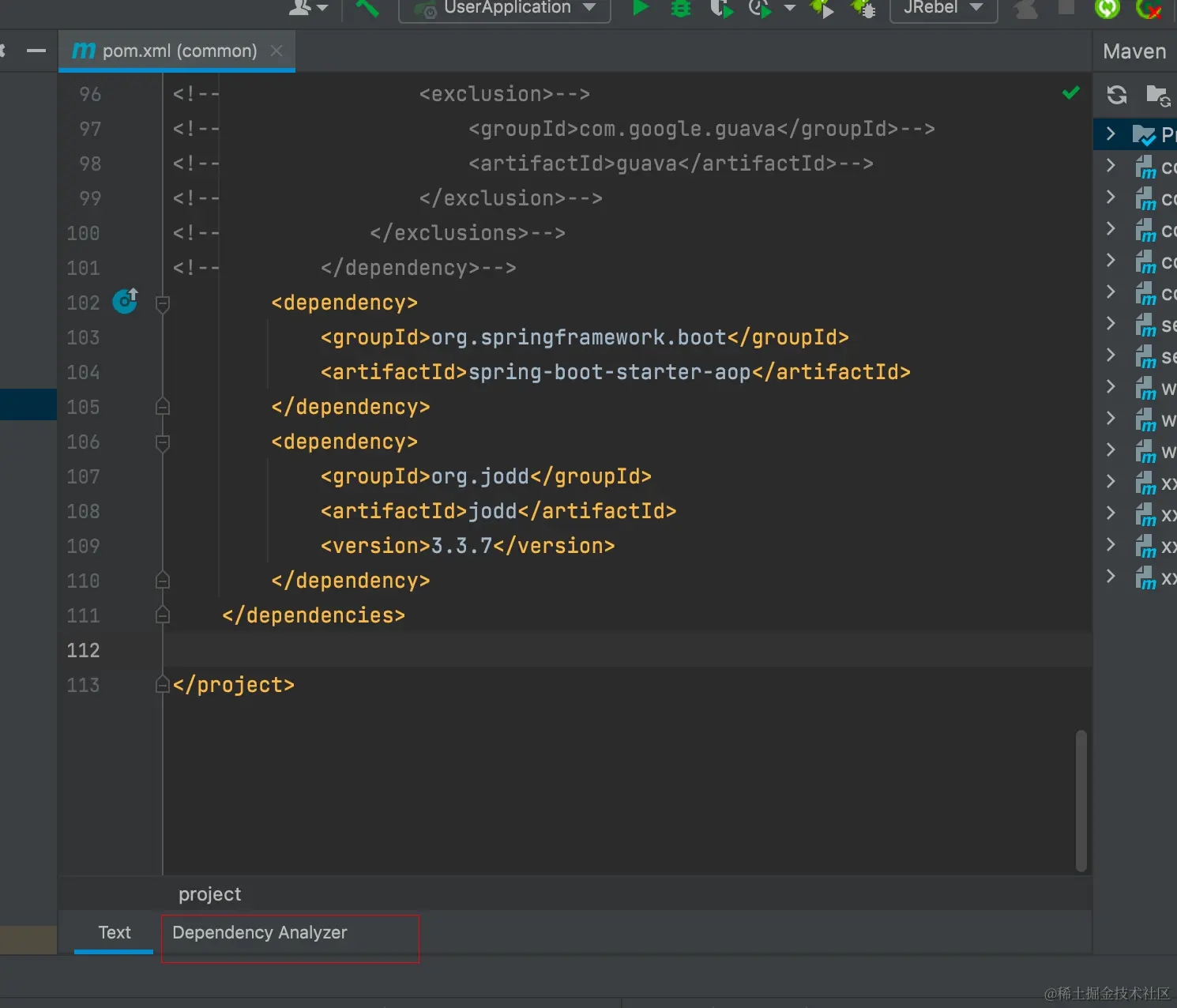The height and width of the screenshot is (1008, 1177).
Task: Open the user account icon dropdown
Action: [x=307, y=8]
